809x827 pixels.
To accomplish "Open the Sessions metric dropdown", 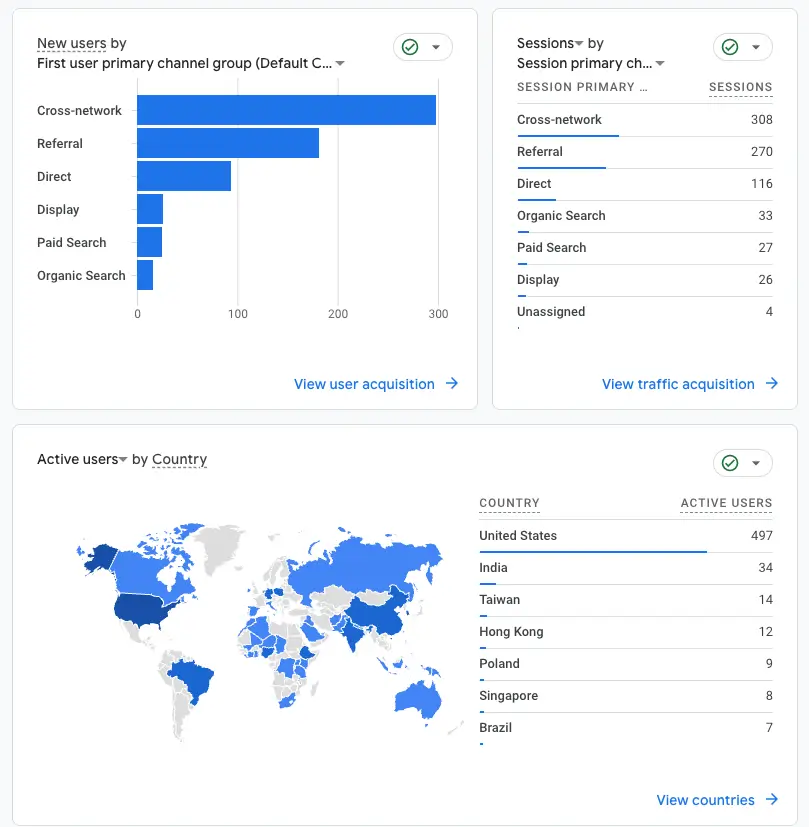I will [x=550, y=43].
